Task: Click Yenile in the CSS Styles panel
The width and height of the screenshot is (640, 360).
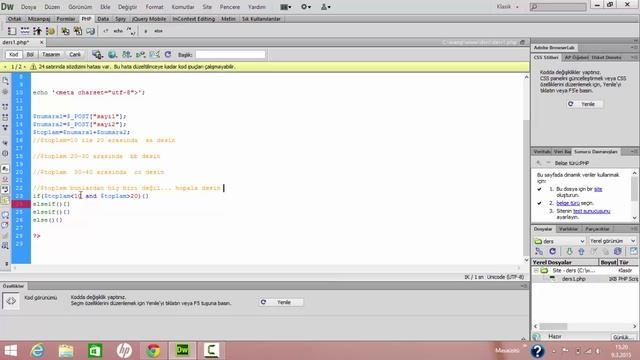Action: click(585, 104)
